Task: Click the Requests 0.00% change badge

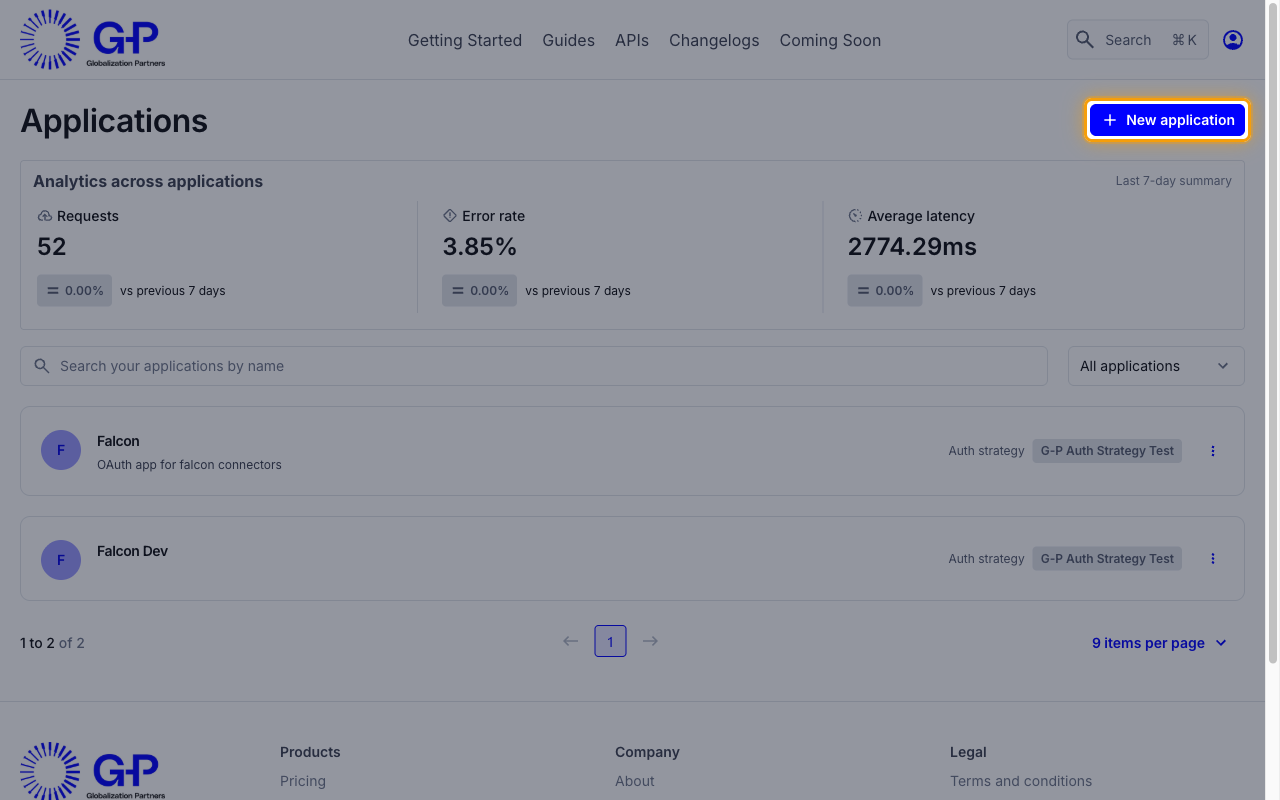Action: (74, 291)
